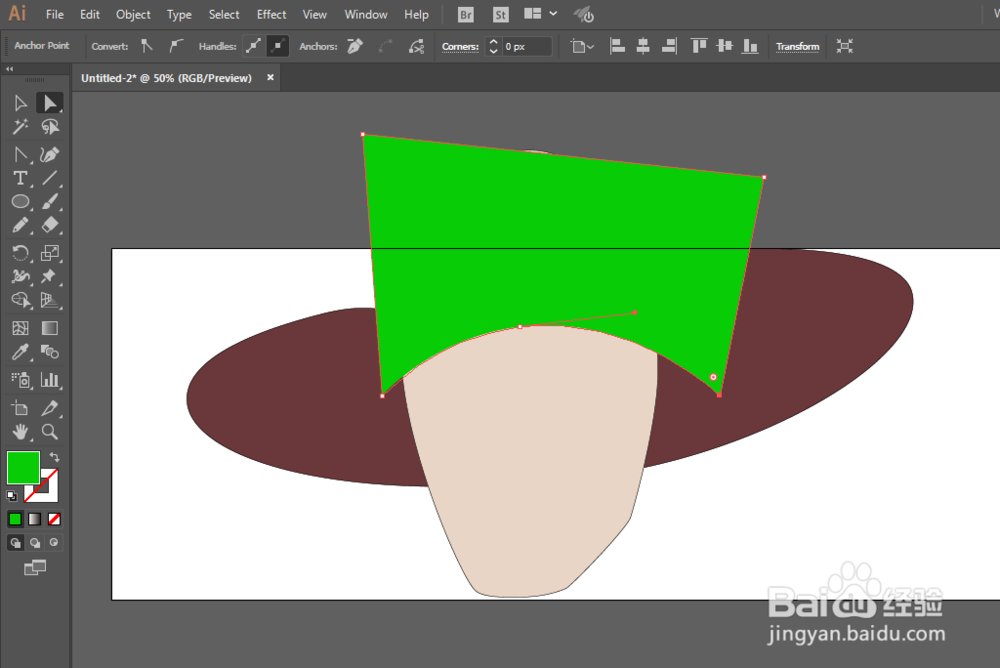Convert selected anchor points to smooth
The width and height of the screenshot is (1000, 668).
[175, 46]
